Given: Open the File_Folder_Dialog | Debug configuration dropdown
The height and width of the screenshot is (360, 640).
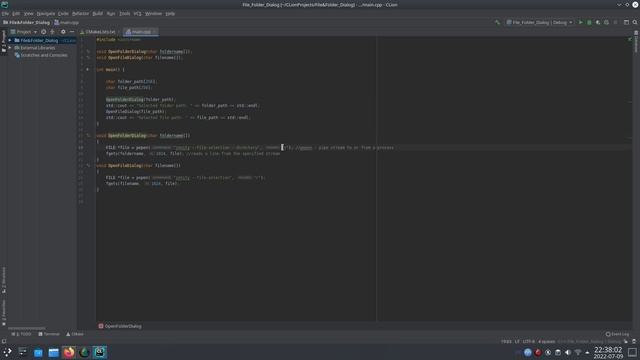Looking at the screenshot, I should (x=540, y=22).
